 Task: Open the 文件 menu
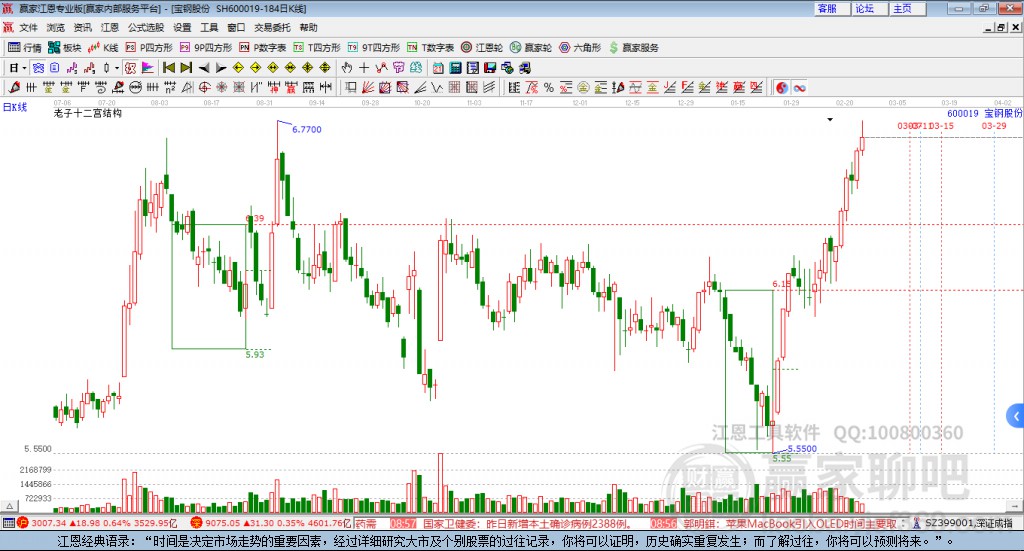(28, 27)
